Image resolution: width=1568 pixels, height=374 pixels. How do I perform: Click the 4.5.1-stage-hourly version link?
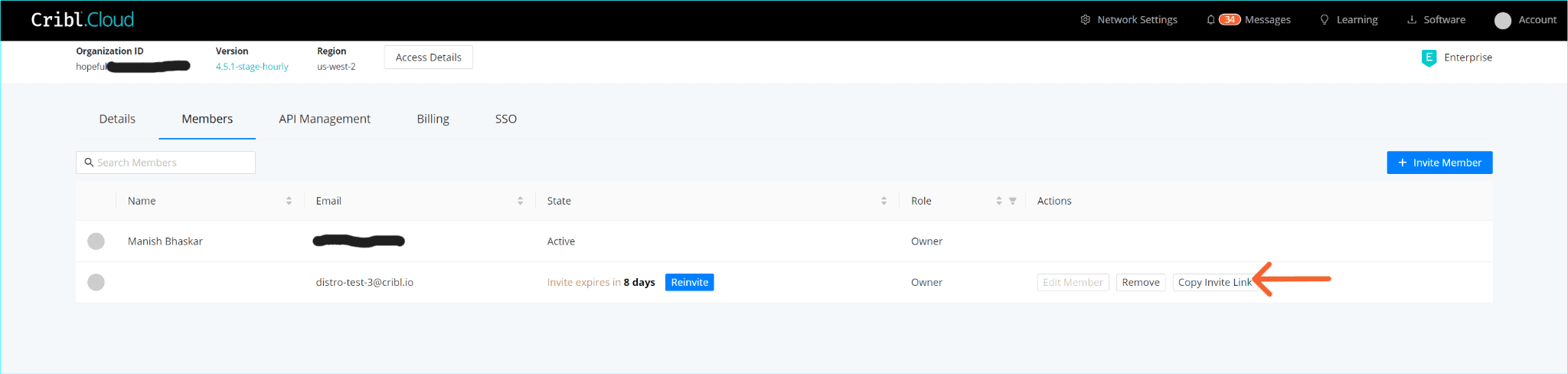(252, 67)
